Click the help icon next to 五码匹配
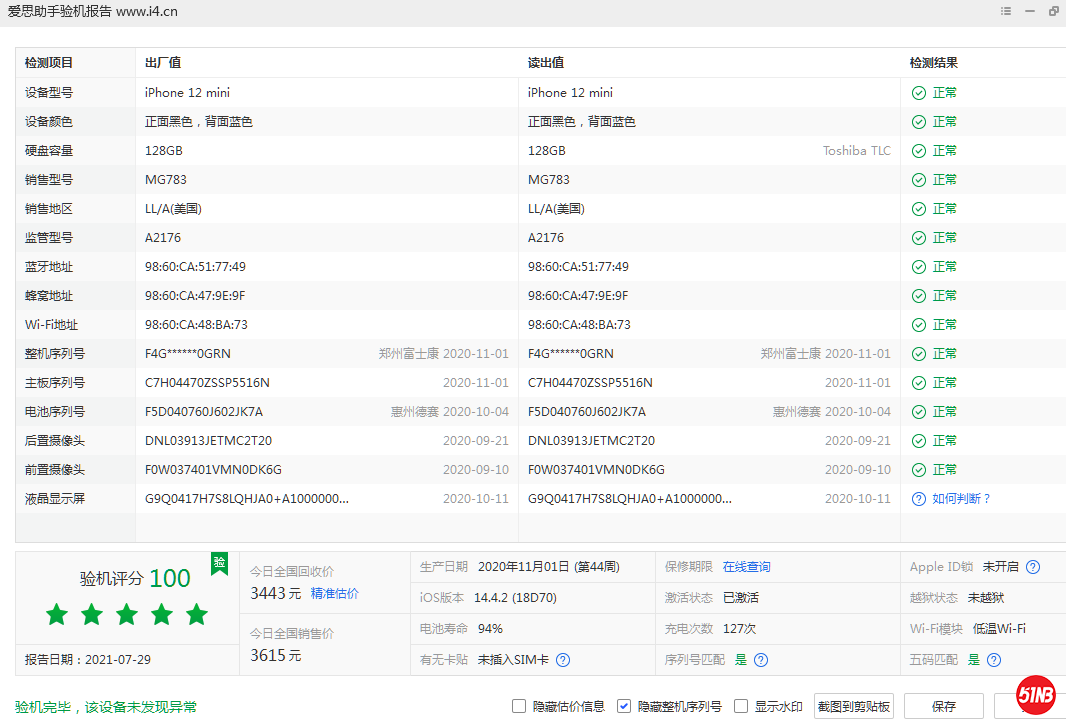The image size is (1066, 725). coord(992,660)
